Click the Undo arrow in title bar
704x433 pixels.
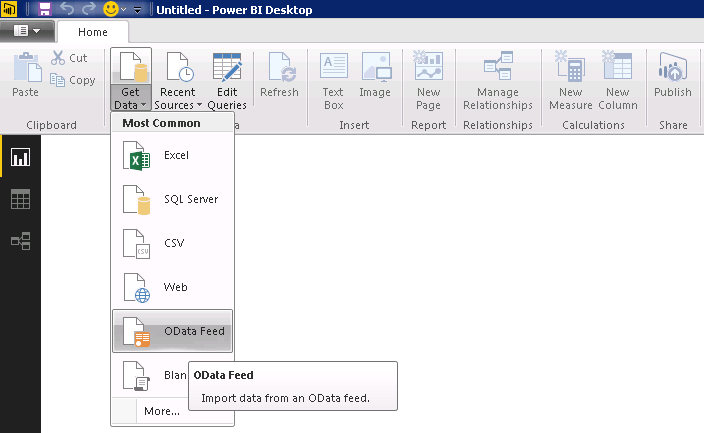67,9
